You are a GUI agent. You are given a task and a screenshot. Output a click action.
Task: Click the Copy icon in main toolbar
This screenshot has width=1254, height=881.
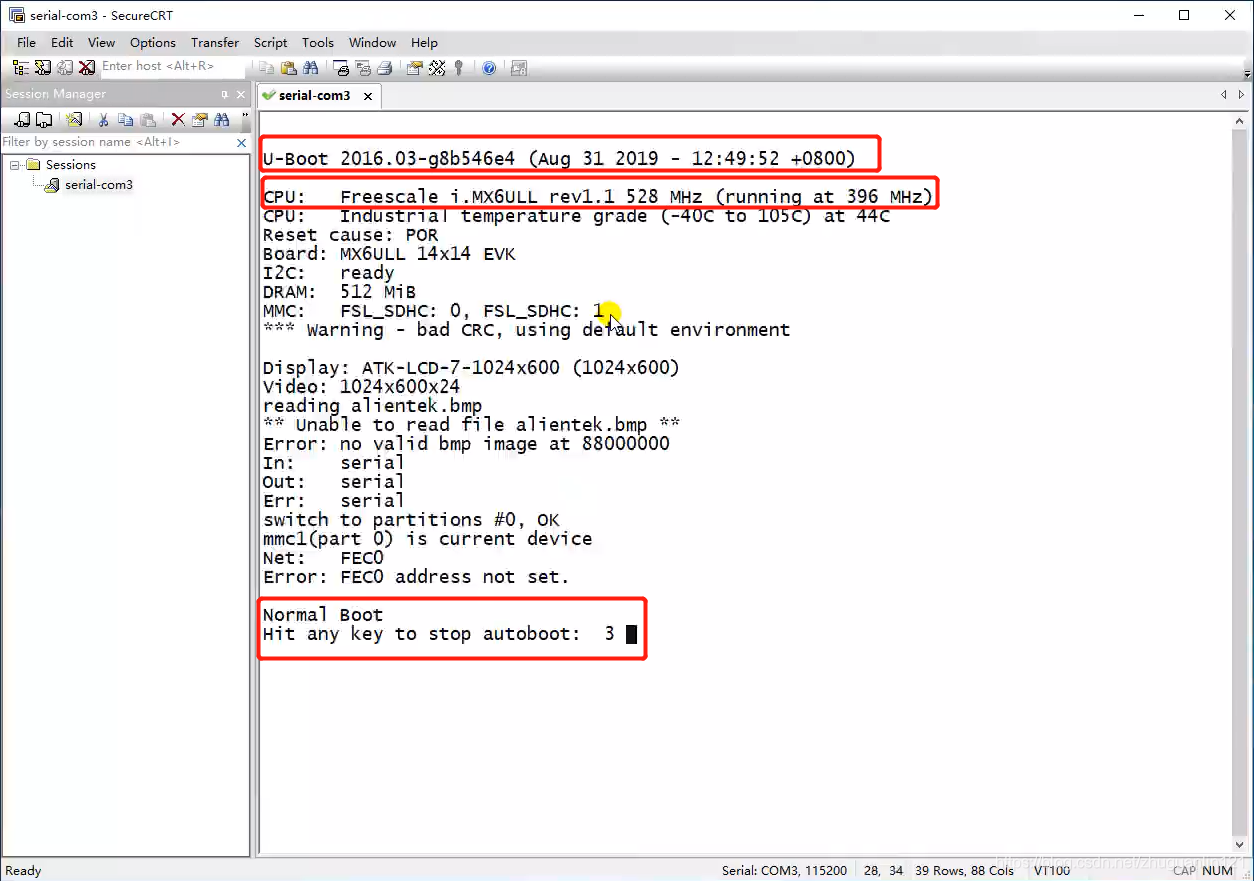click(267, 68)
